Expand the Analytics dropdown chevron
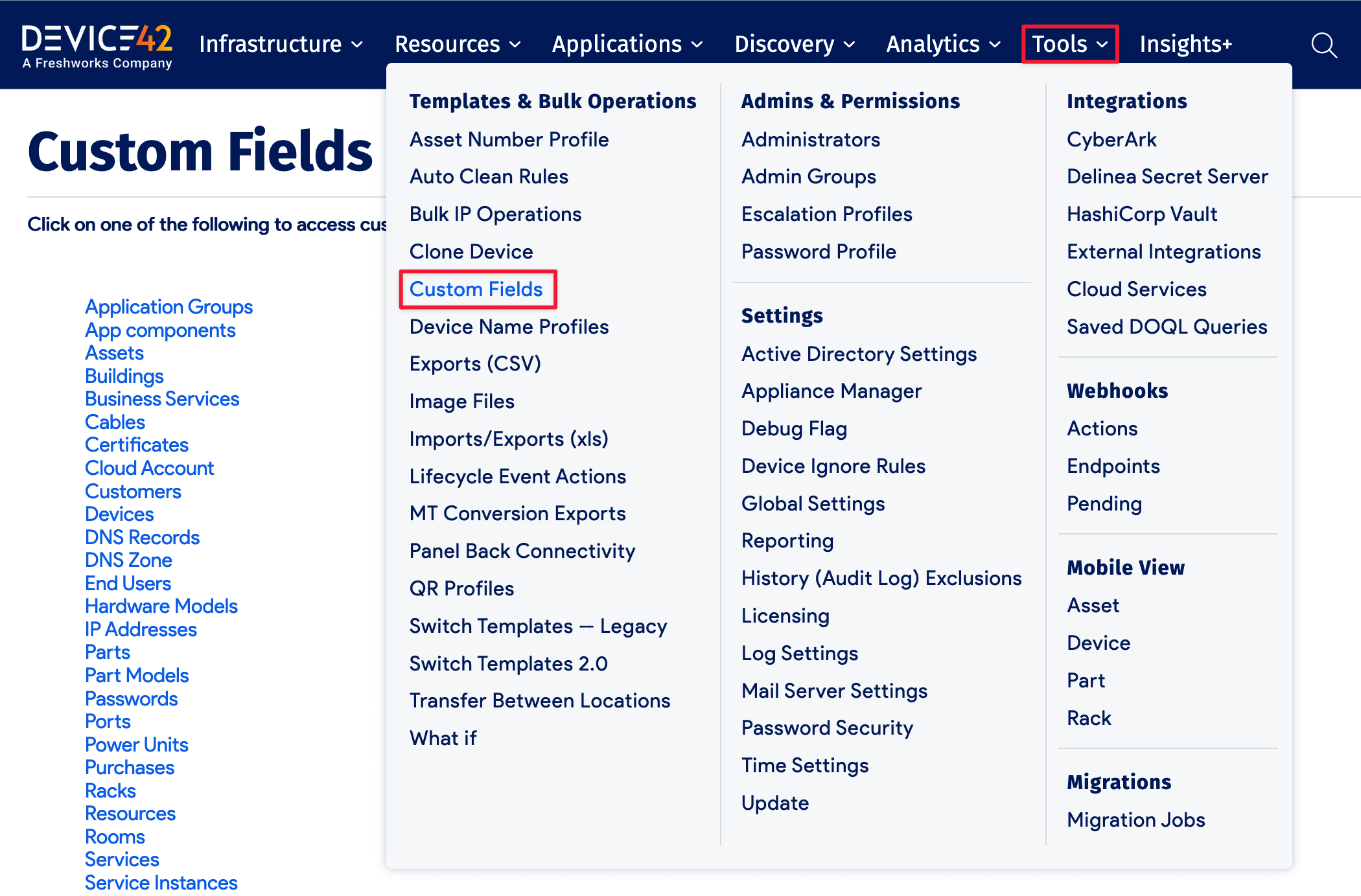The height and width of the screenshot is (896, 1361). click(994, 45)
